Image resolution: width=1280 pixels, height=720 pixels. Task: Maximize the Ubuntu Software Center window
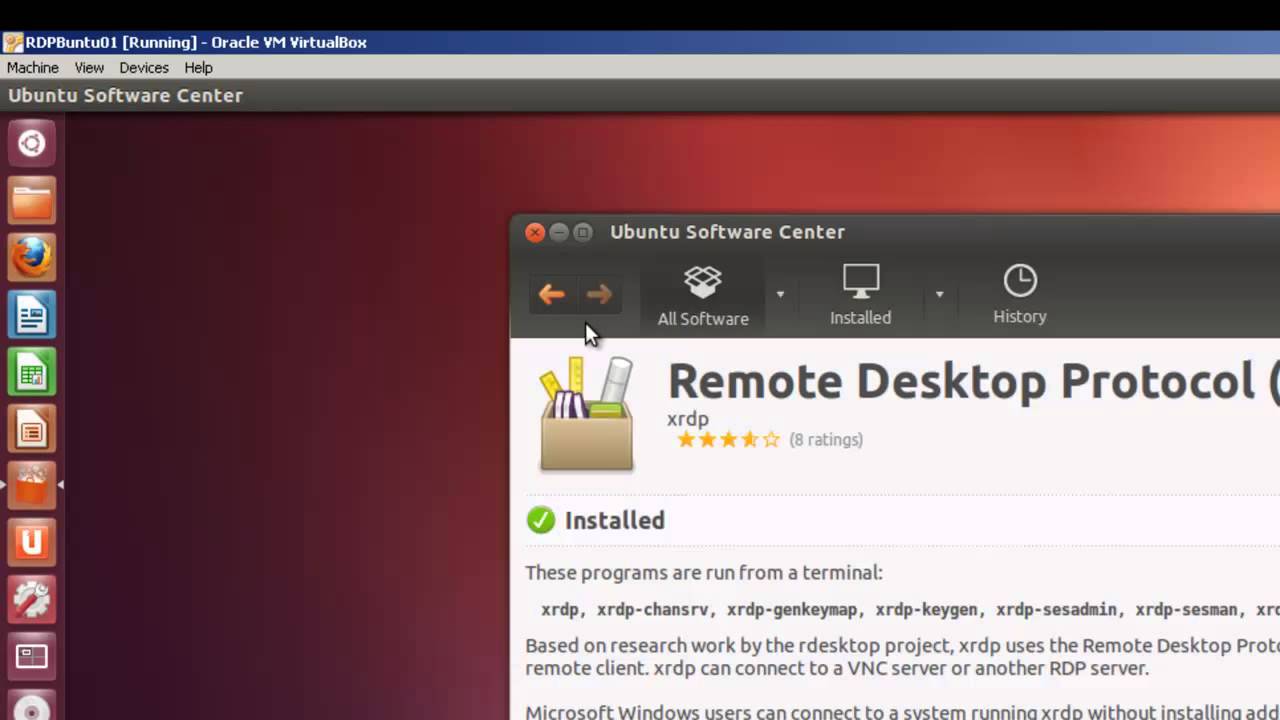coord(583,232)
